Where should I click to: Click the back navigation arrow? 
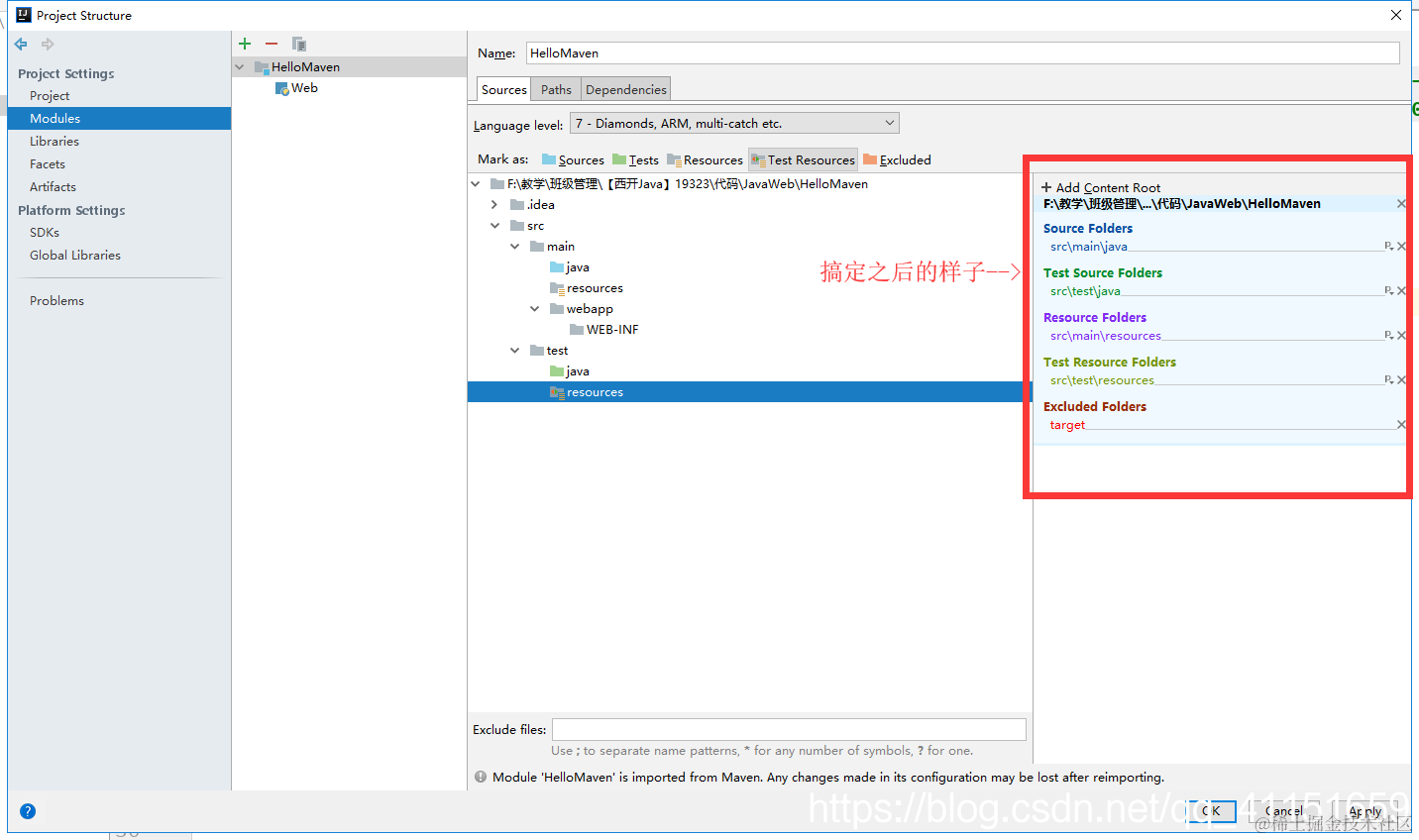click(x=21, y=45)
